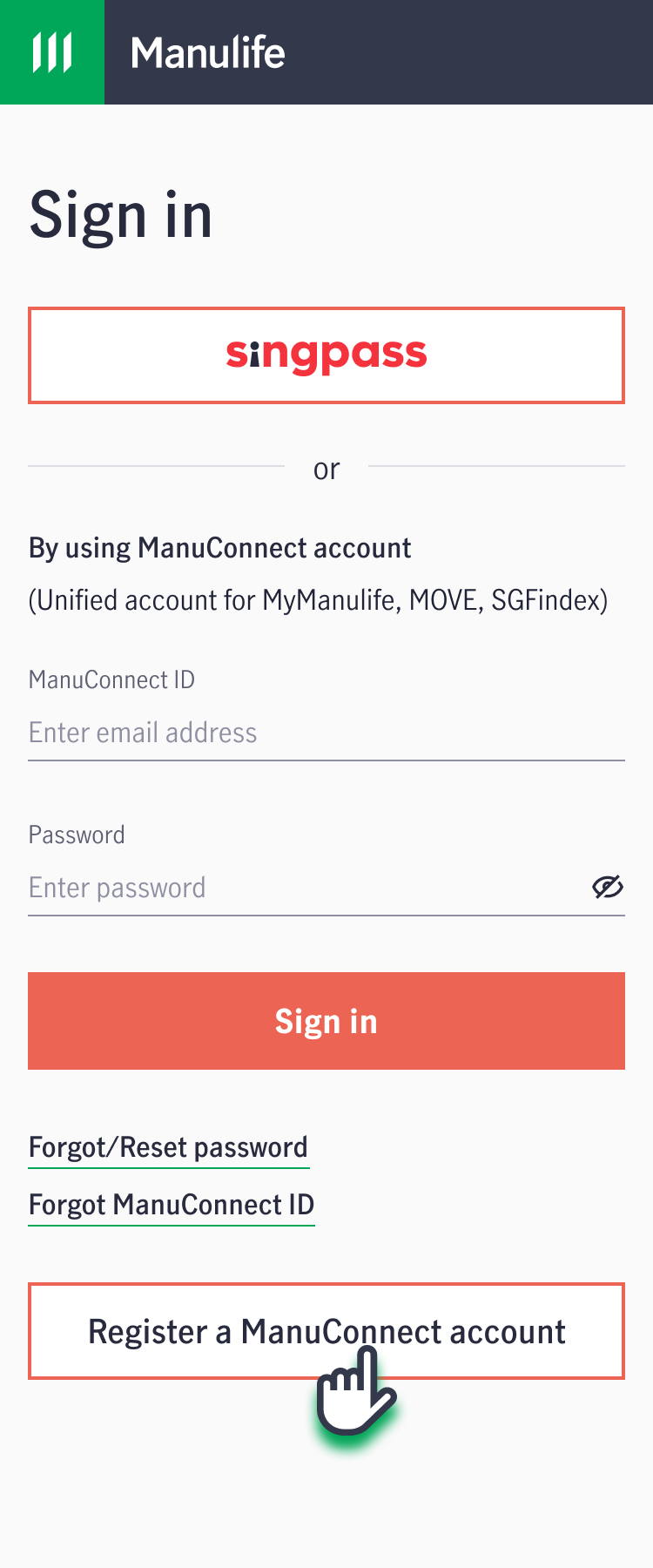The image size is (653, 1568).
Task: Click the Unified account description line
Action: (318, 600)
